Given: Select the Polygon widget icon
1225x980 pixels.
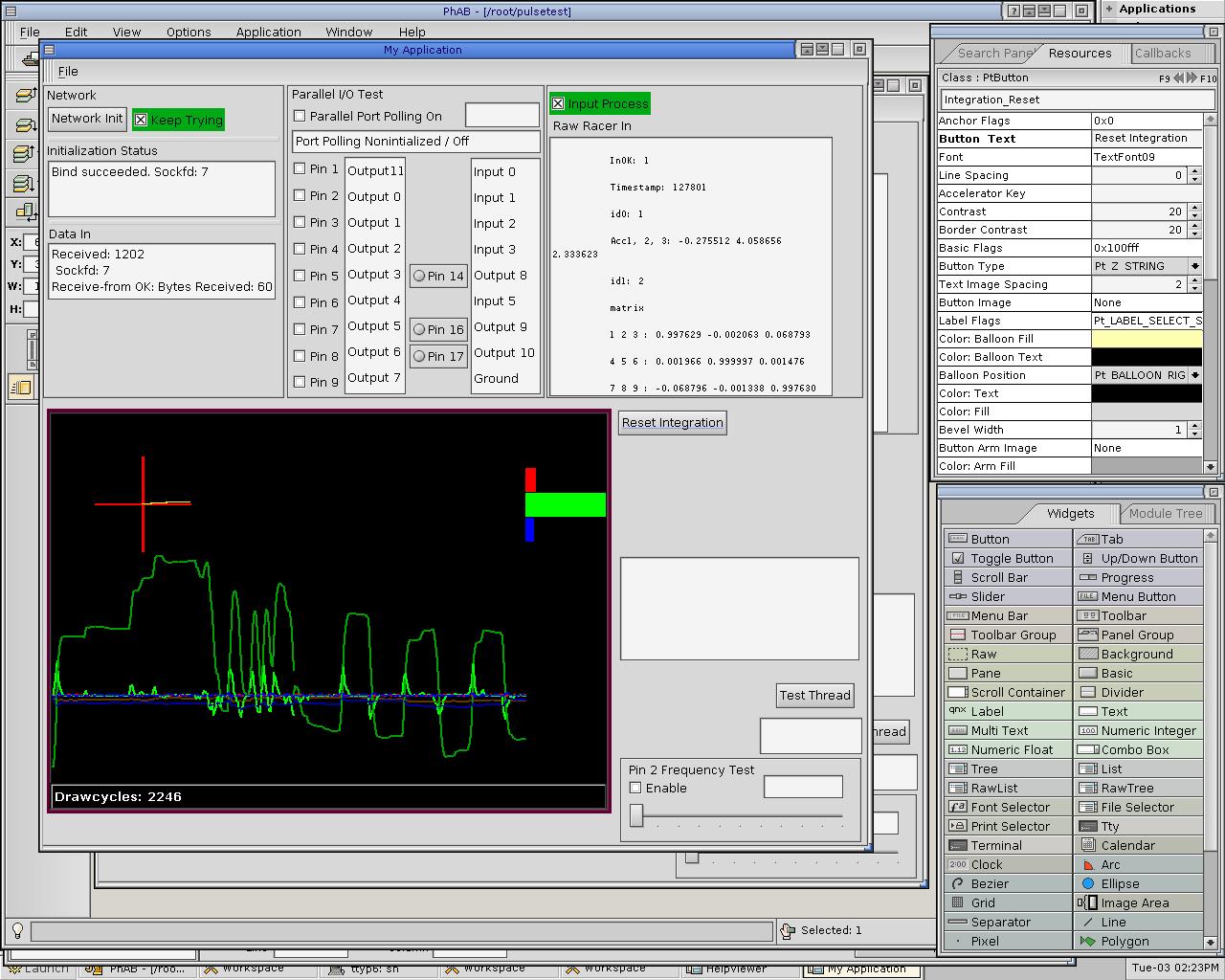Looking at the screenshot, I should coord(1088,941).
